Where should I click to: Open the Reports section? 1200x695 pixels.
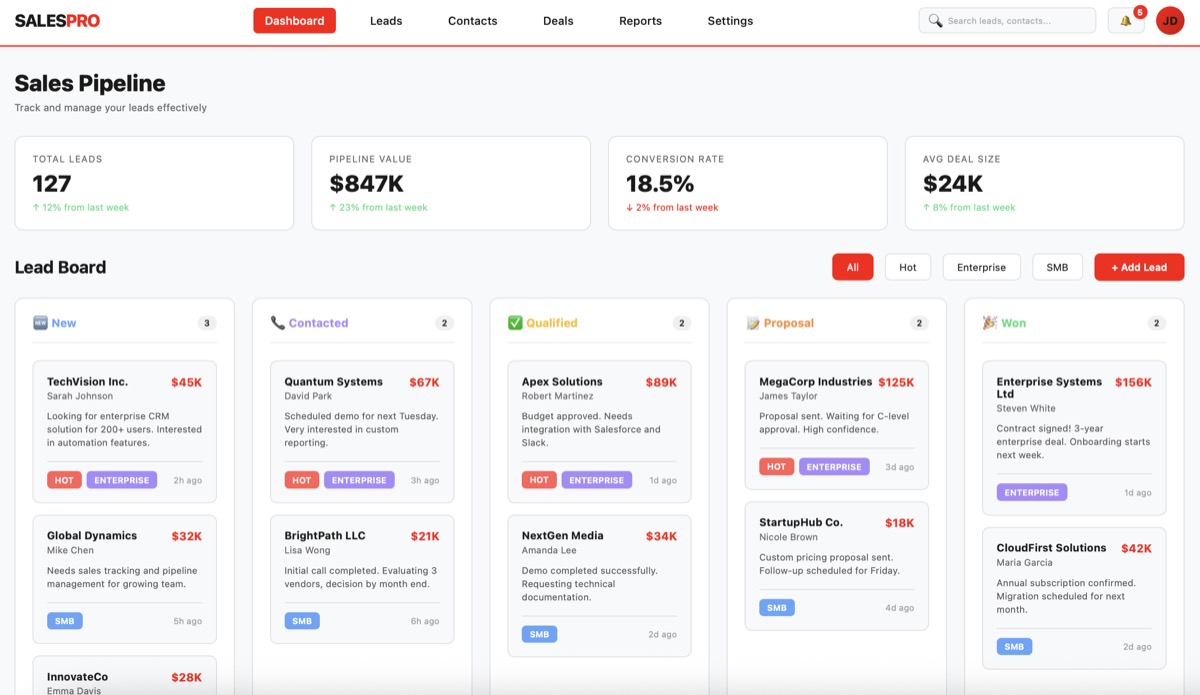point(640,20)
